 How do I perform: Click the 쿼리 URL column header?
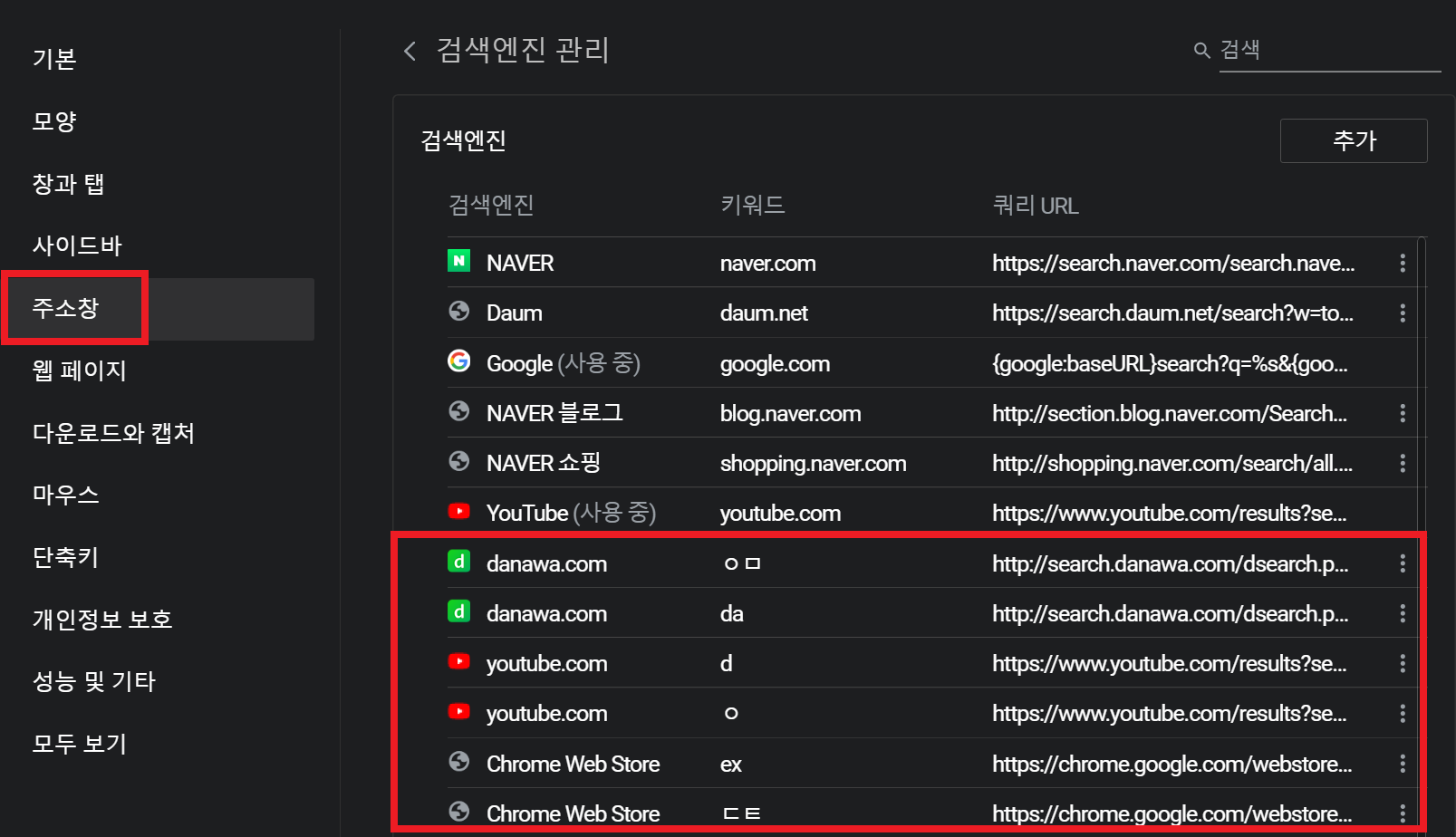coord(1036,206)
